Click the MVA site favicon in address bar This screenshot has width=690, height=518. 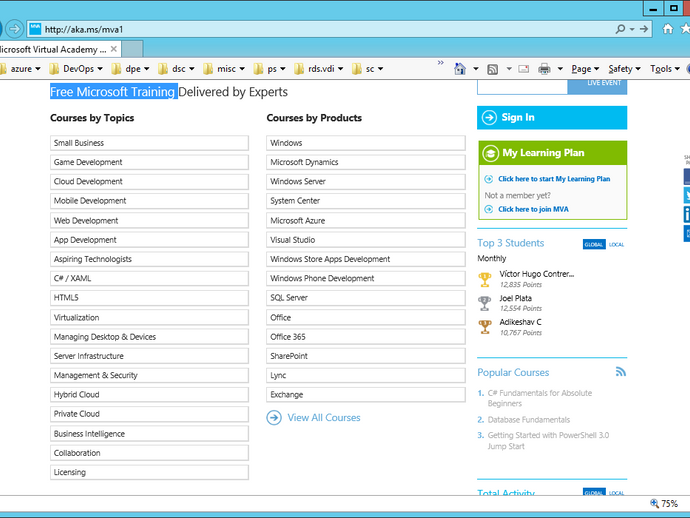click(x=35, y=29)
